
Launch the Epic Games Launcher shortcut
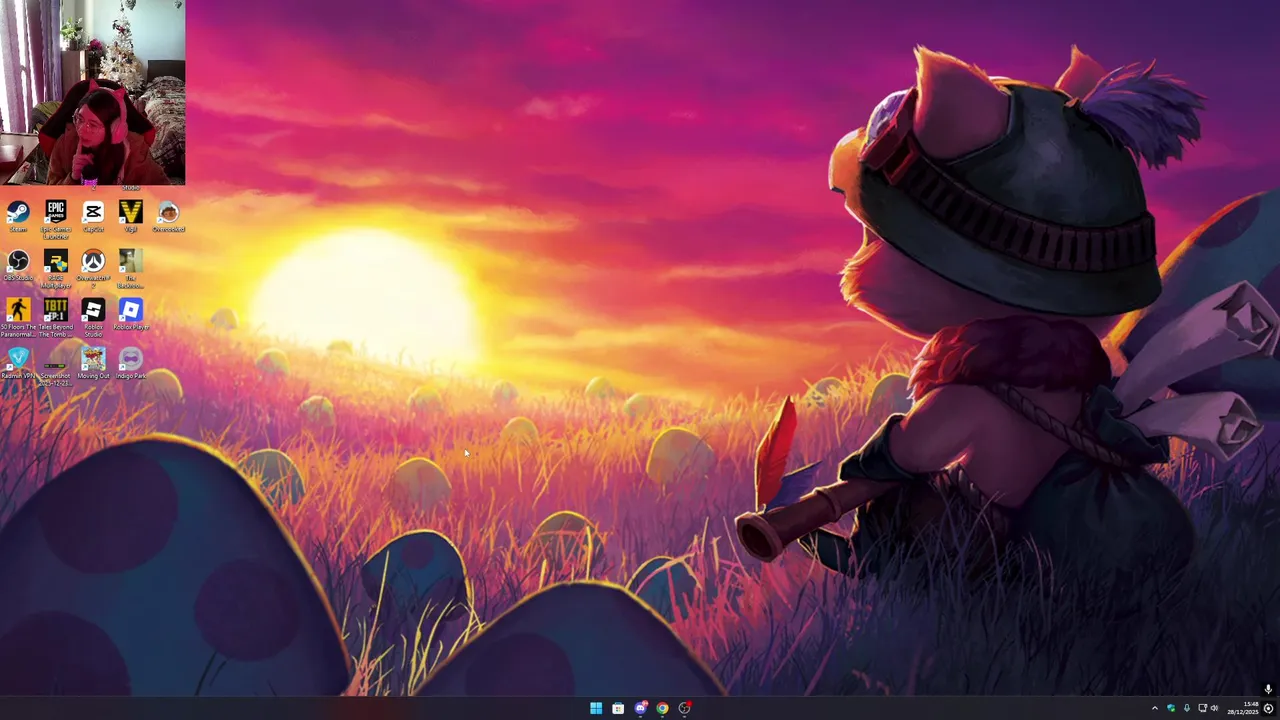[x=56, y=219]
